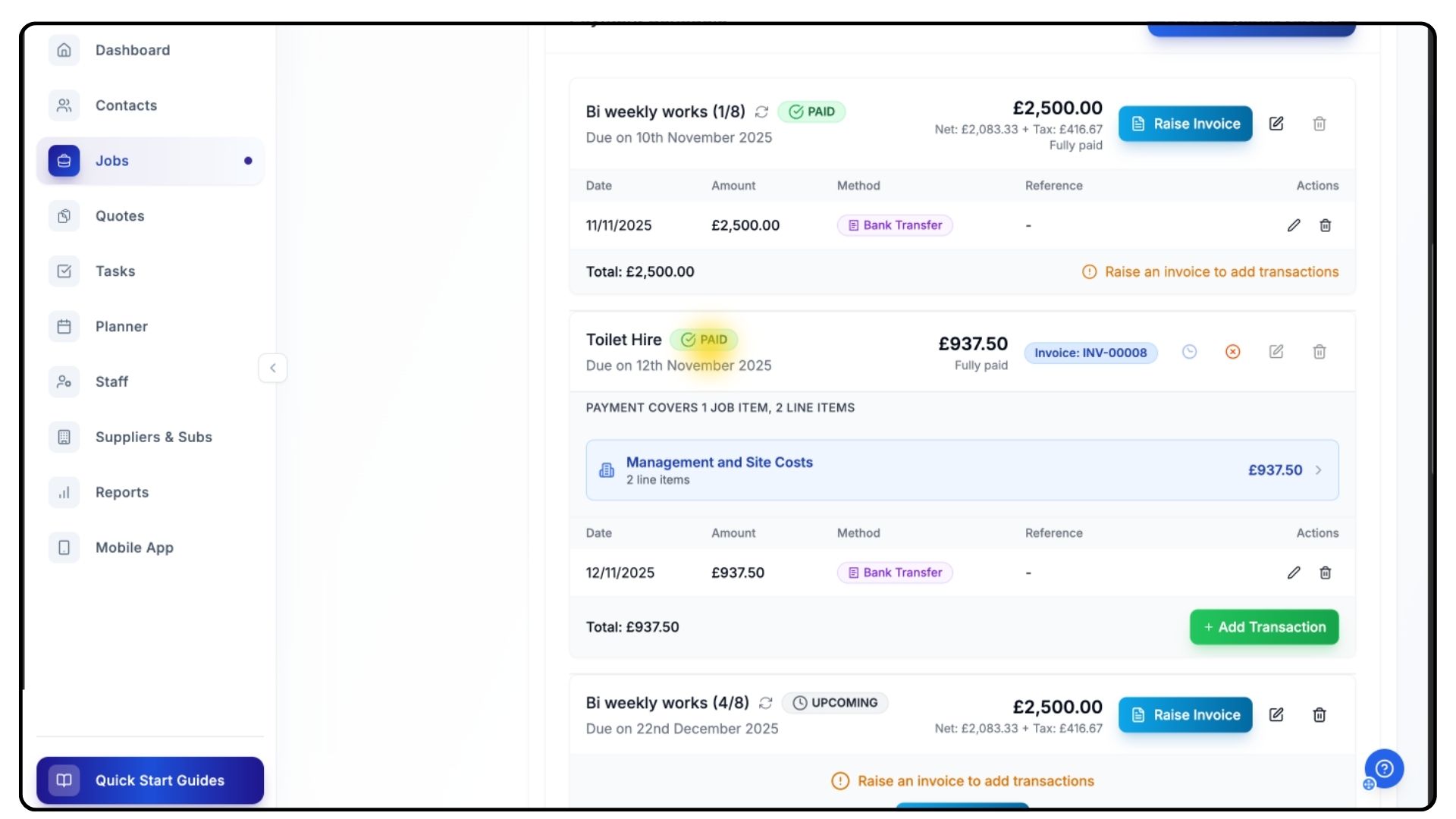
Task: Delete Bi weekly works (4/8) payment
Action: pyautogui.click(x=1319, y=715)
